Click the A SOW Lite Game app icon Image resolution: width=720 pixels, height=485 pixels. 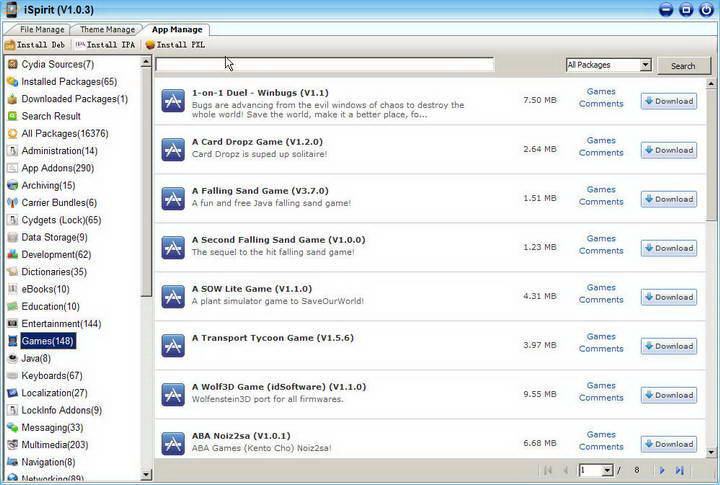(173, 297)
